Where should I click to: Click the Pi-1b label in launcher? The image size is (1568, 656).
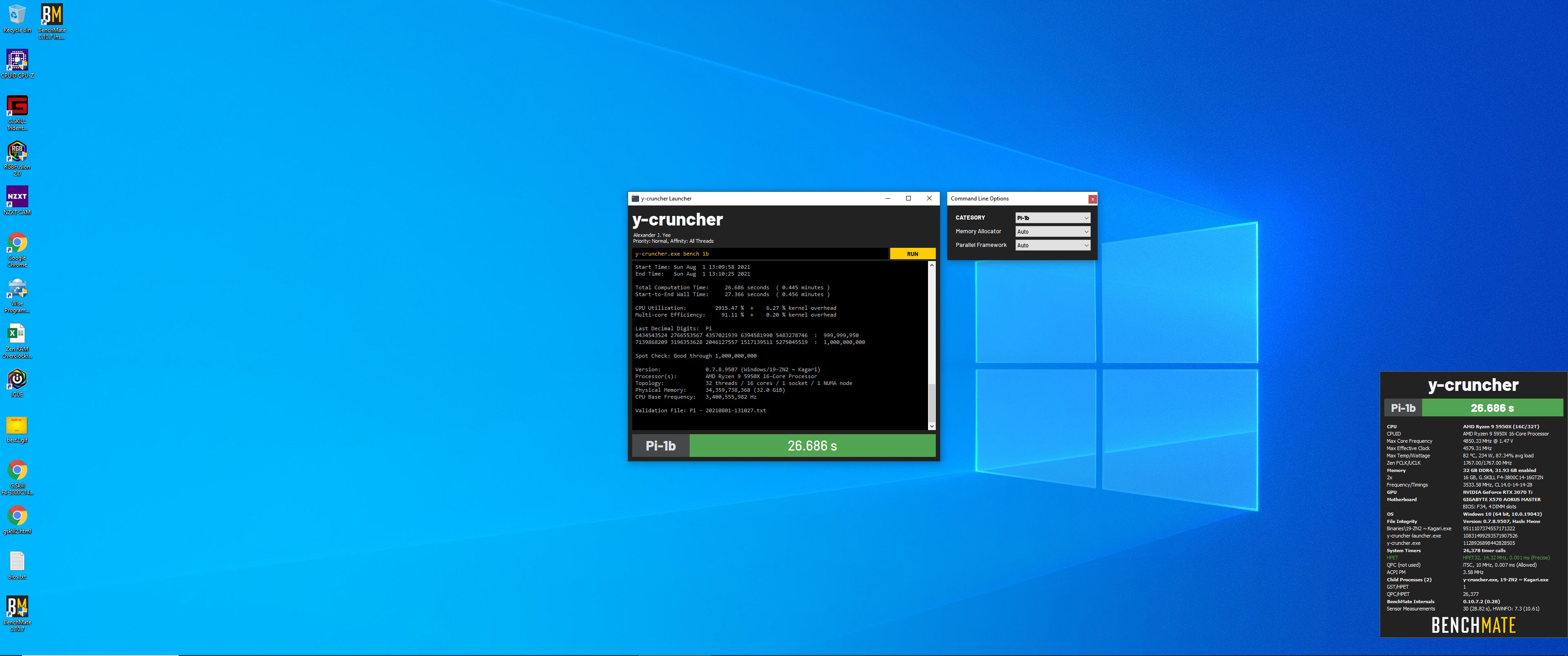pos(660,446)
